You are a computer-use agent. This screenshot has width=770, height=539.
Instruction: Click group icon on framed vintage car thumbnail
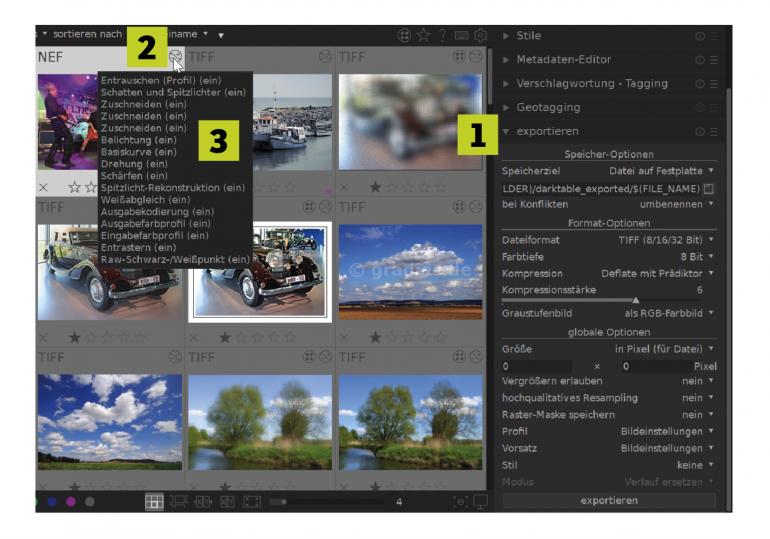[309, 207]
